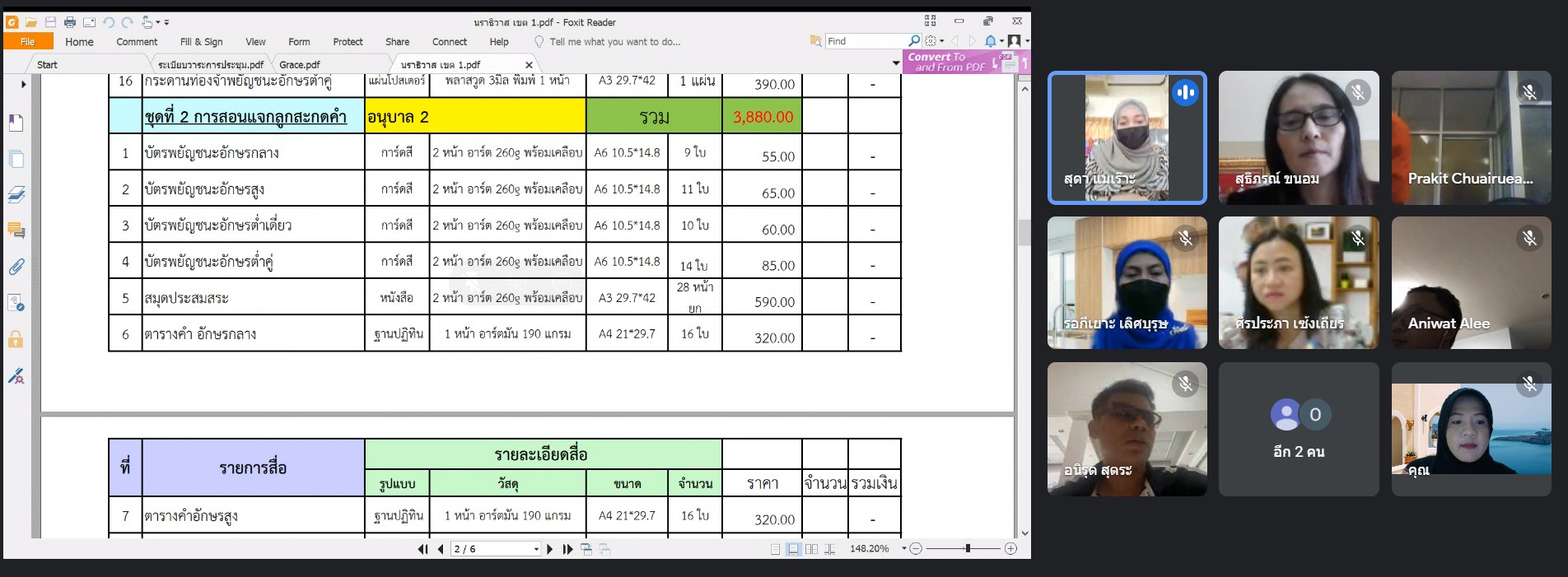This screenshot has width=1568, height=577.
Task: Open the Bookmarks panel in the sidebar
Action: tap(16, 123)
